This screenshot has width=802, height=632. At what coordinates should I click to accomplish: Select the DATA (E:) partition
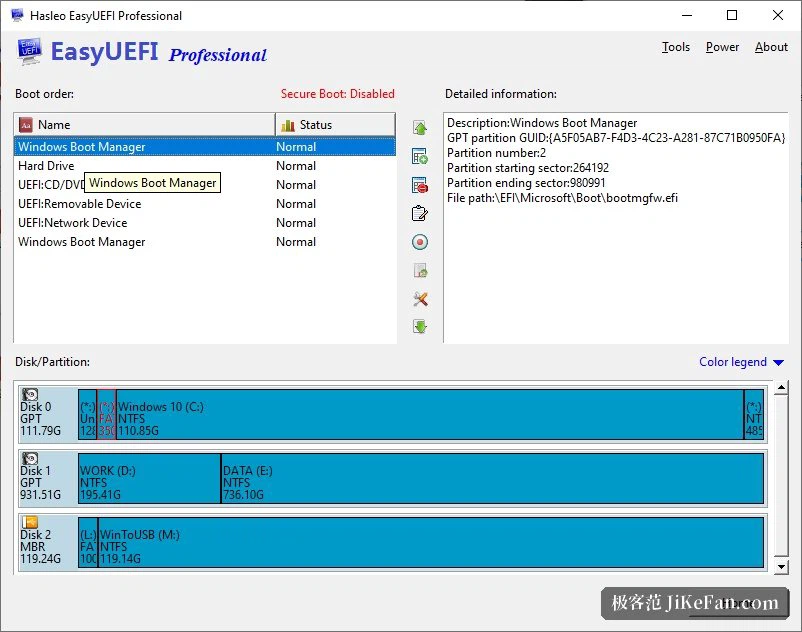tap(493, 478)
